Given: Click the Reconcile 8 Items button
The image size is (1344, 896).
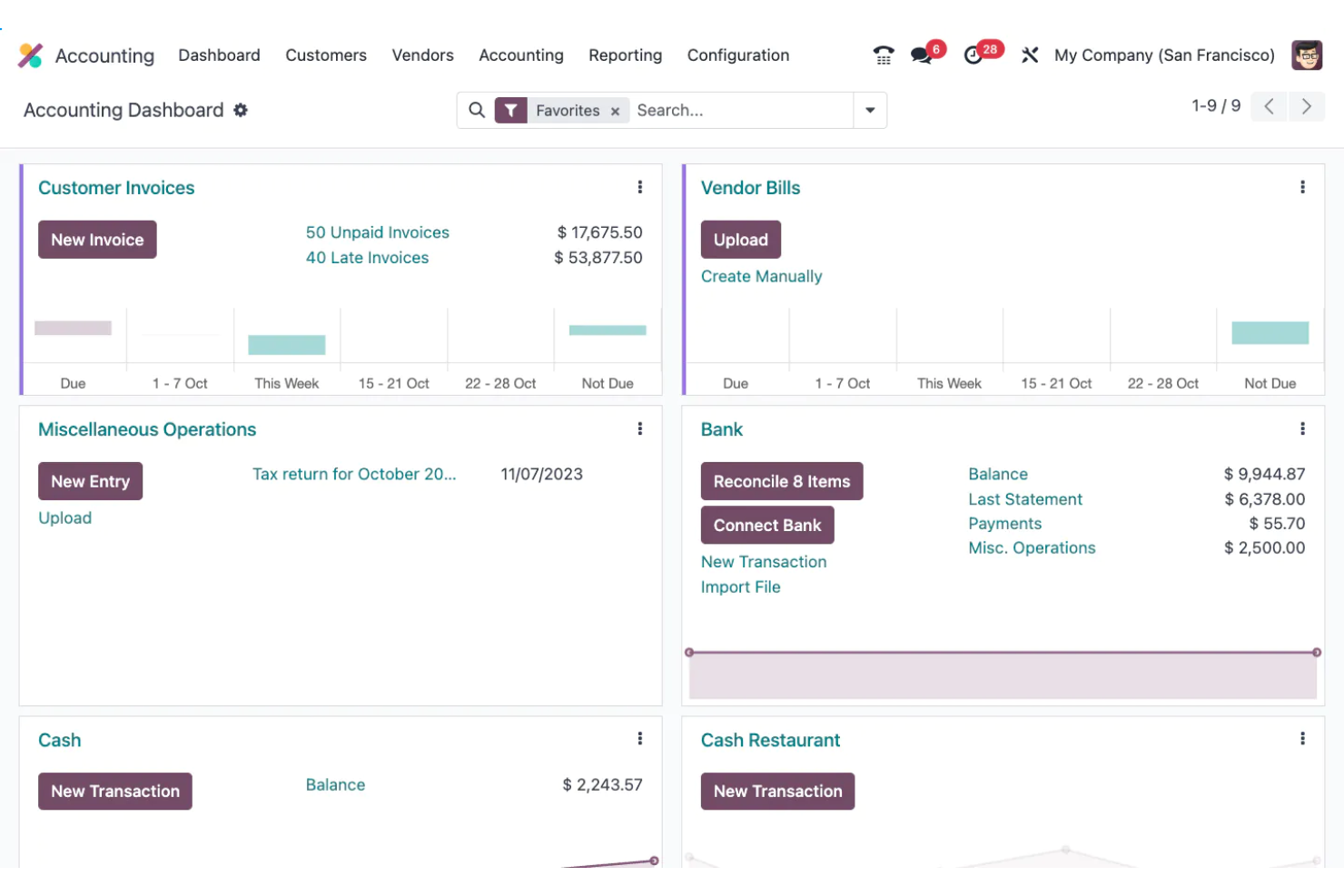Looking at the screenshot, I should 781,480.
